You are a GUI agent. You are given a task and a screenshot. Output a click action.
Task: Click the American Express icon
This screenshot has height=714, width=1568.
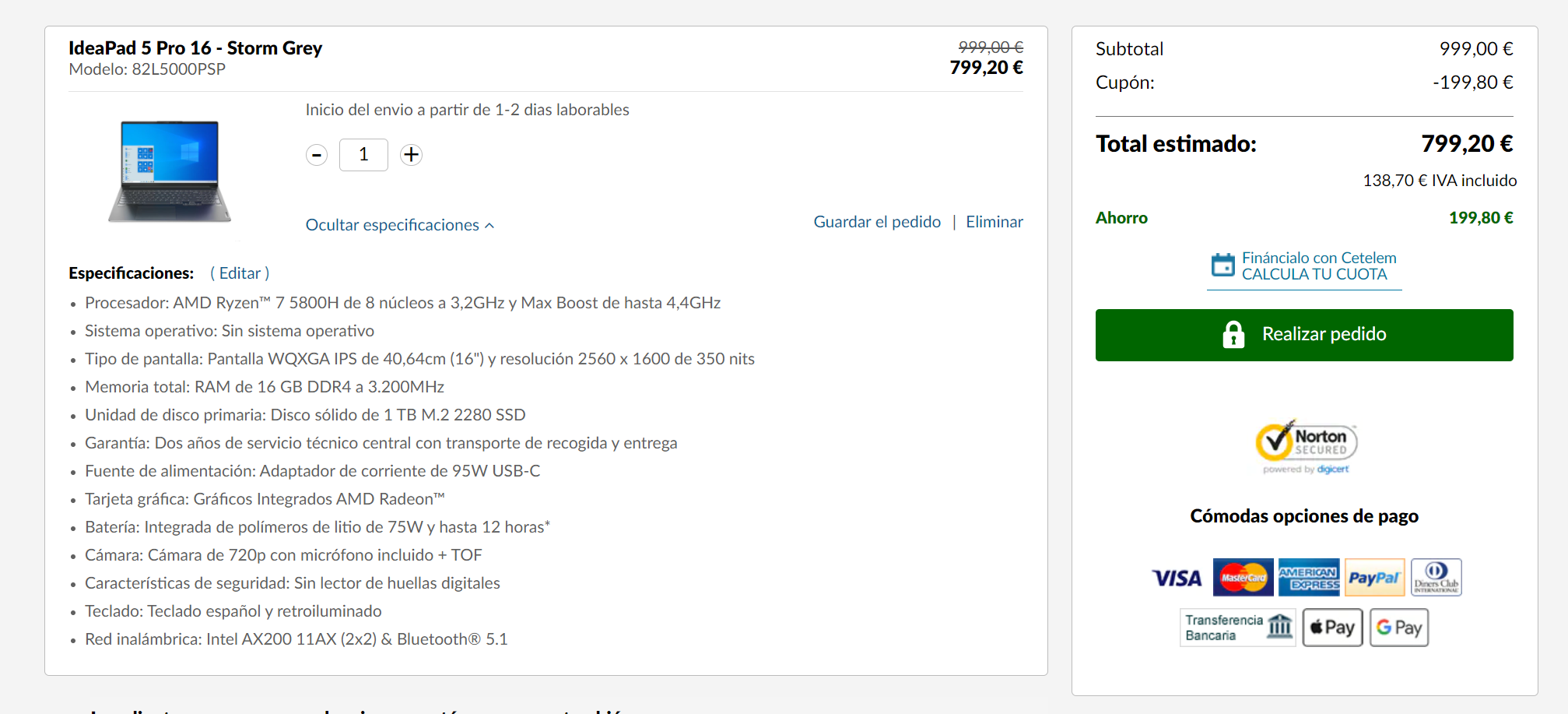(x=1309, y=578)
